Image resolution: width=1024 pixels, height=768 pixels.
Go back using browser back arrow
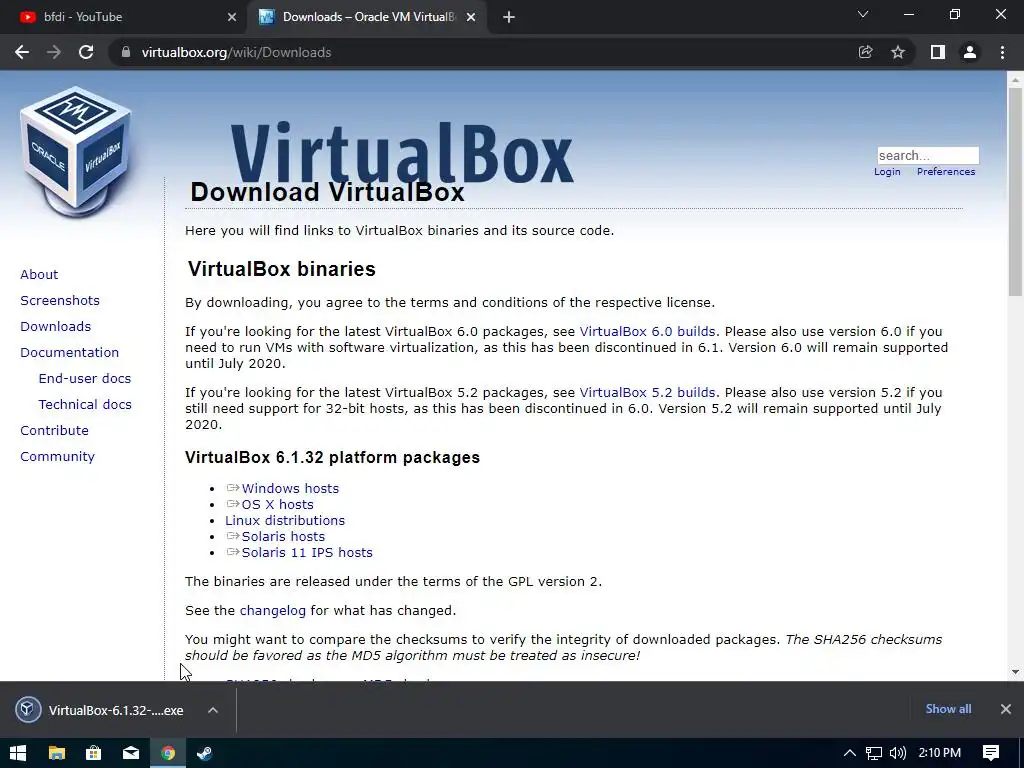point(22,52)
